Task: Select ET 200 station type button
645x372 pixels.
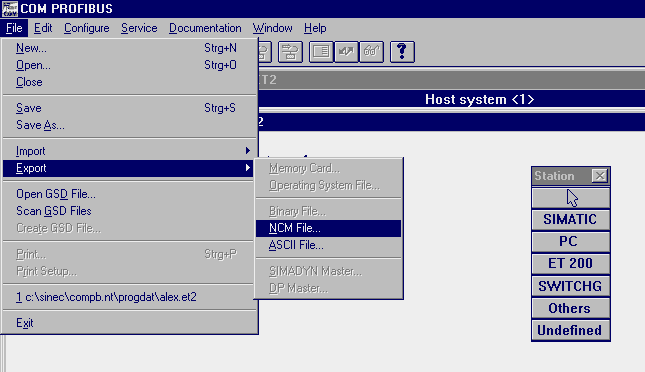Action: [571, 263]
